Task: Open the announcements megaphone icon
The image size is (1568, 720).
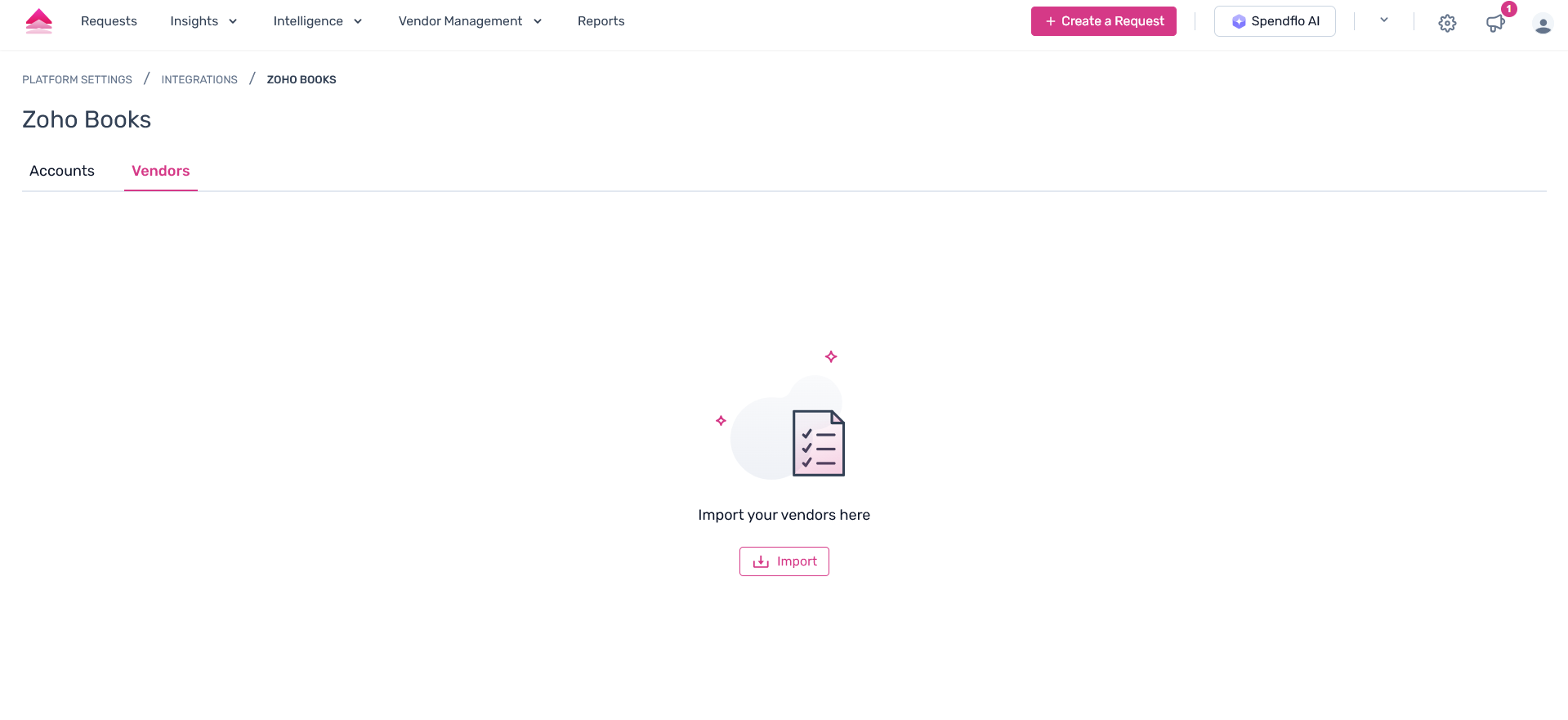Action: point(1495,23)
